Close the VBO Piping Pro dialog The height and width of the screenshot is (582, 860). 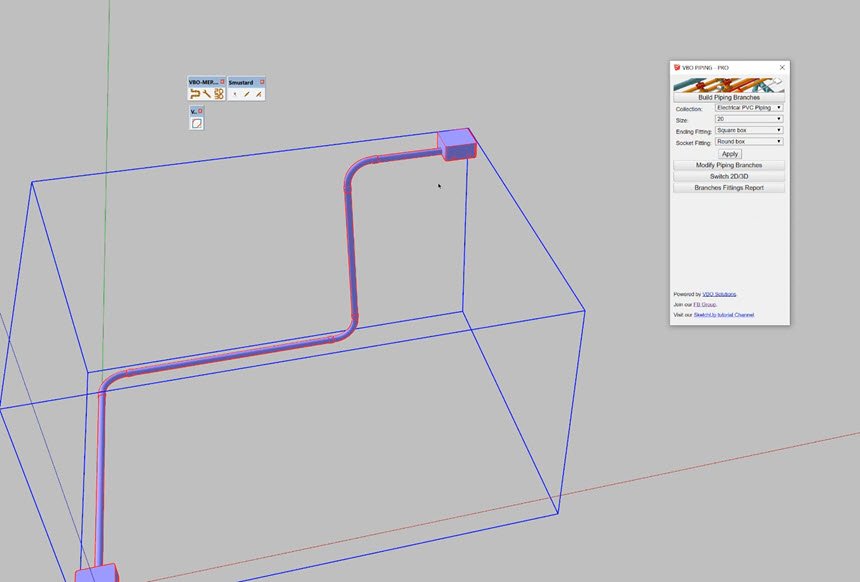tap(782, 67)
